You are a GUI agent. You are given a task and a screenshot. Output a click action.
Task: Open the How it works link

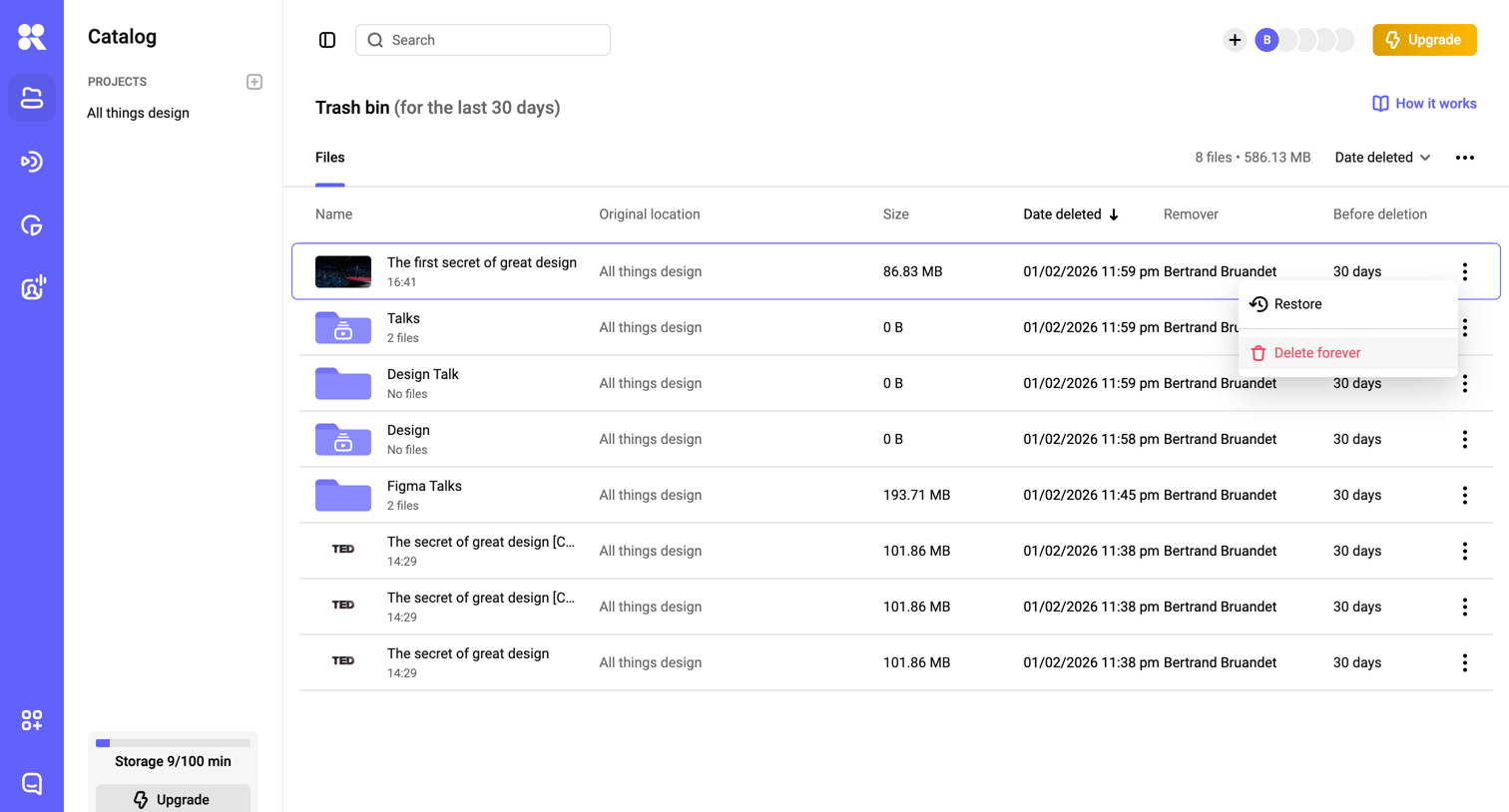click(x=1424, y=104)
